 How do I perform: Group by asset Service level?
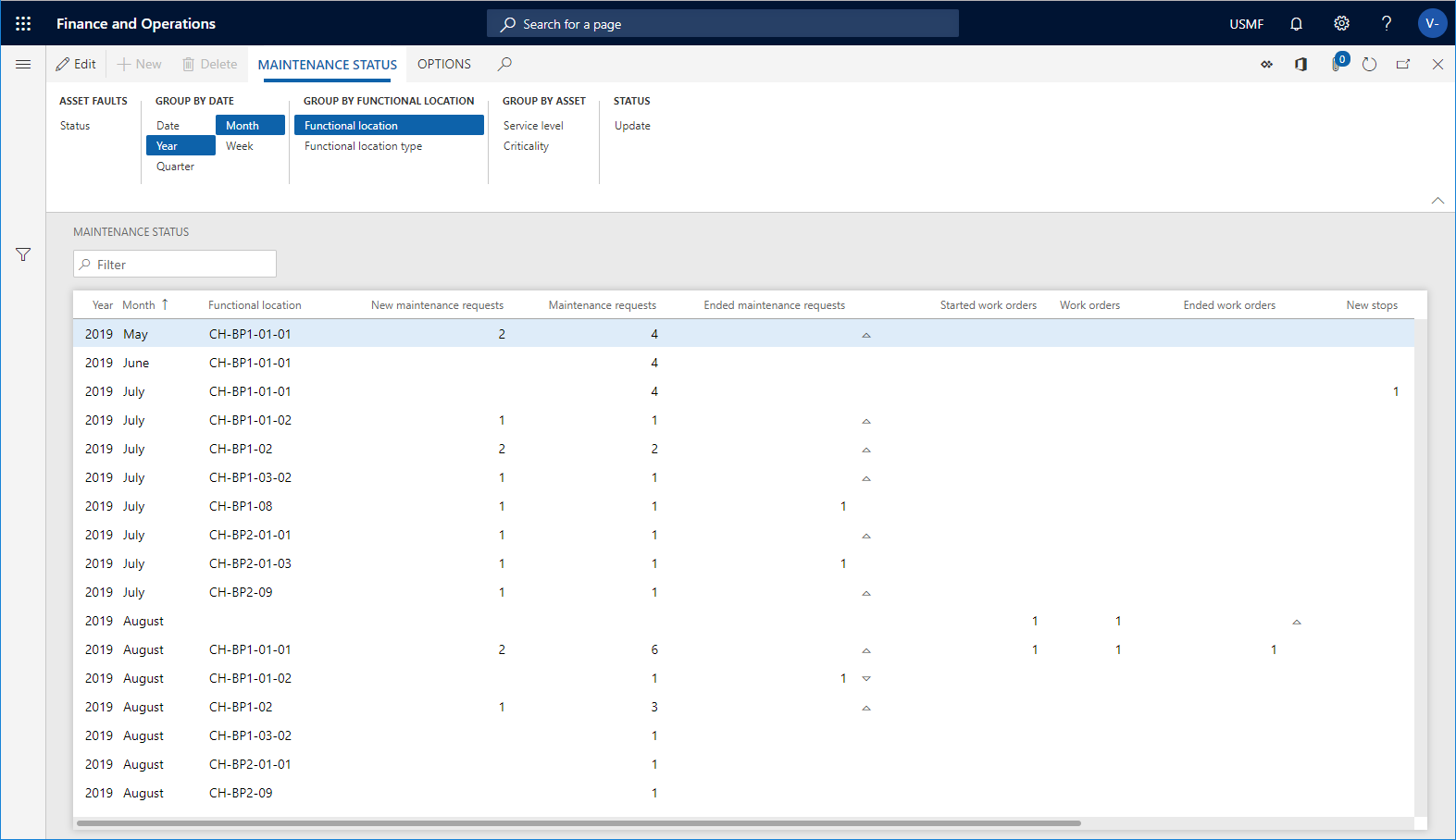[533, 126]
